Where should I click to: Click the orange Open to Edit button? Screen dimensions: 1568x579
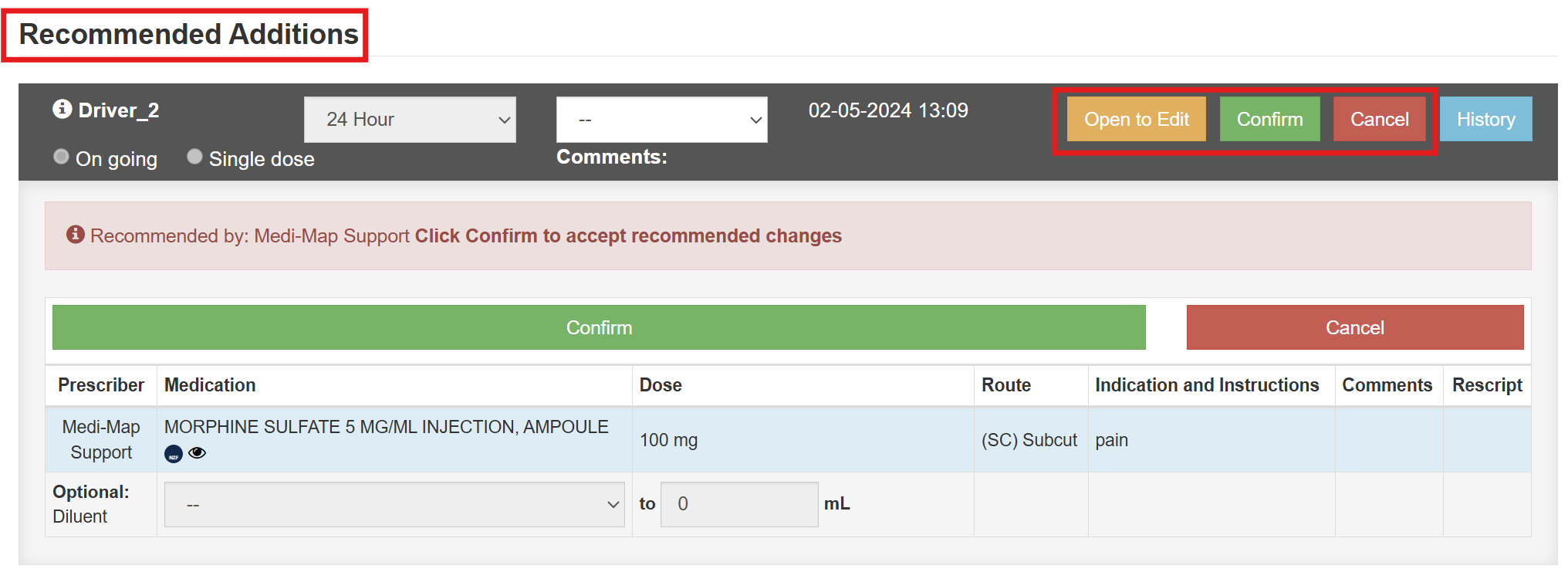[1136, 119]
